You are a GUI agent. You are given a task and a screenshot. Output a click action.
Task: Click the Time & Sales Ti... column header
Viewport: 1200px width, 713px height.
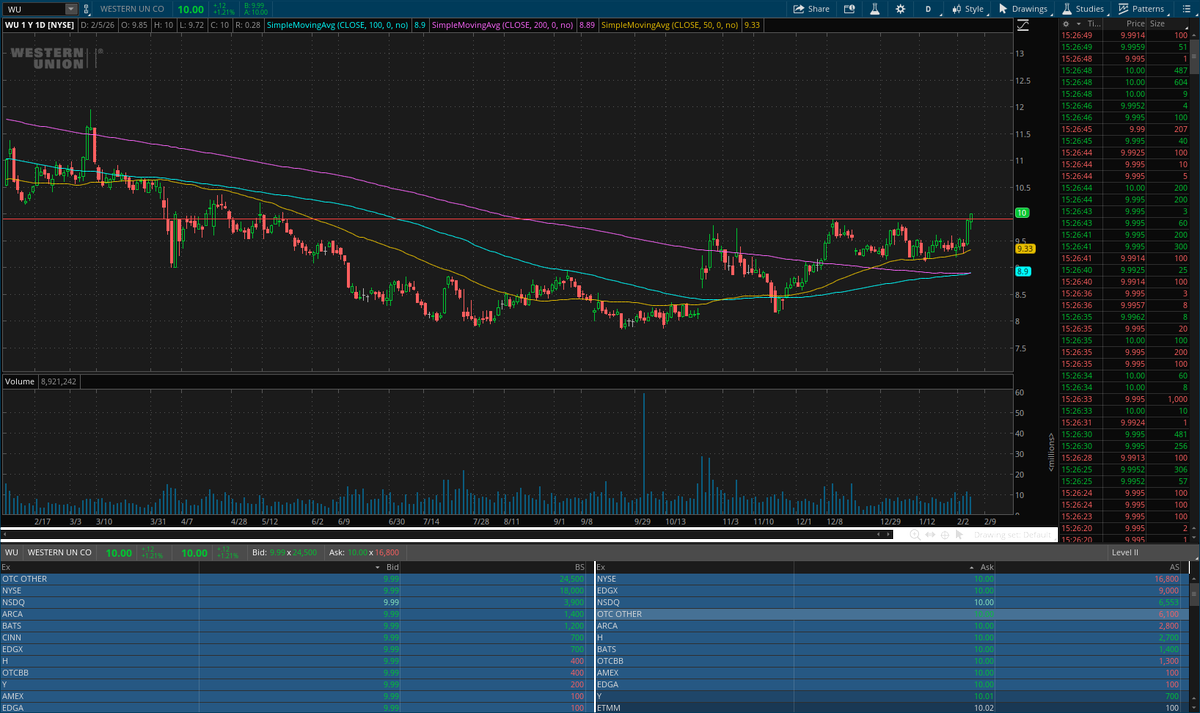coord(1093,22)
